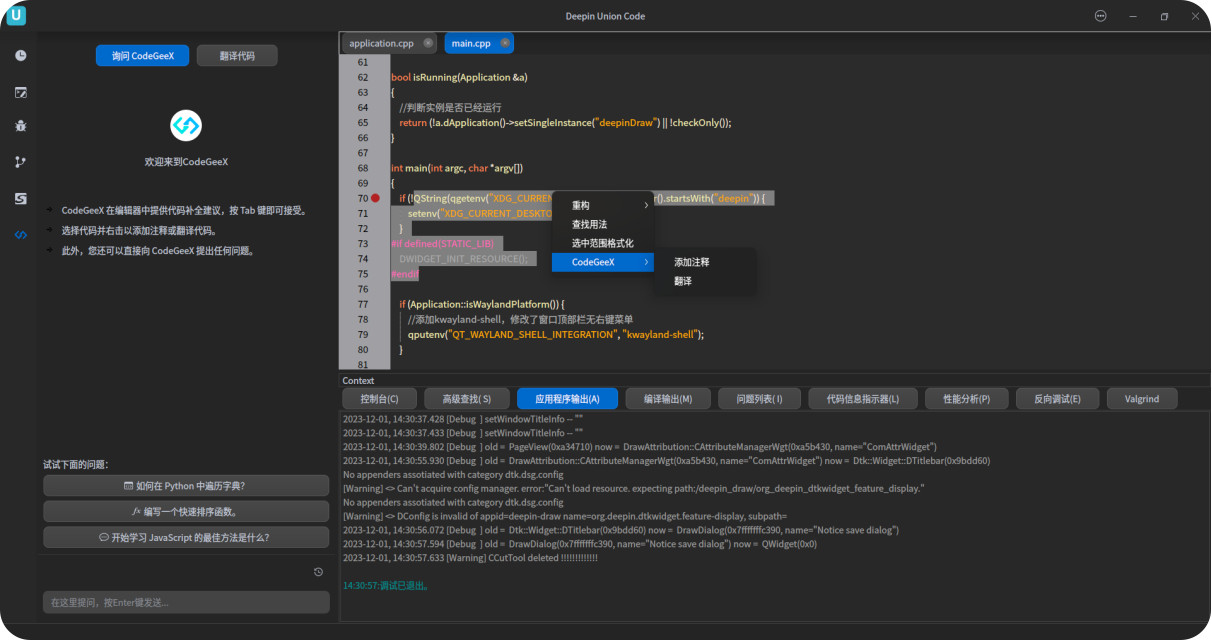Click the 'if (Application::isWaylandPlatform())' code line
1212x641 pixels.
point(482,304)
